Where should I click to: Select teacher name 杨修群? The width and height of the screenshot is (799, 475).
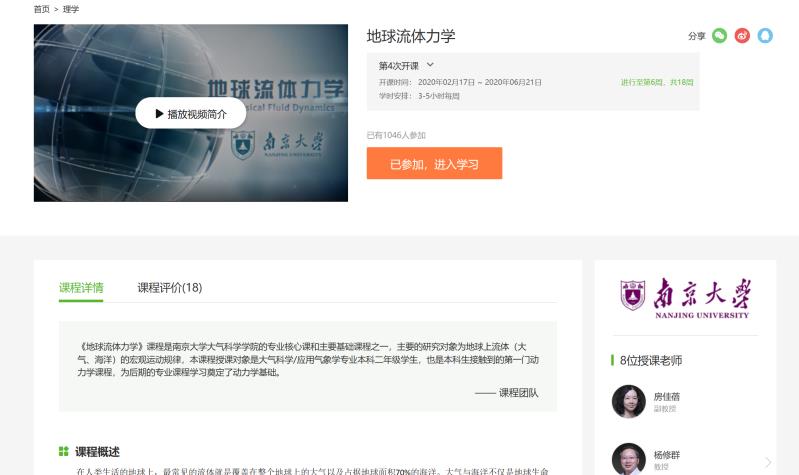click(667, 454)
